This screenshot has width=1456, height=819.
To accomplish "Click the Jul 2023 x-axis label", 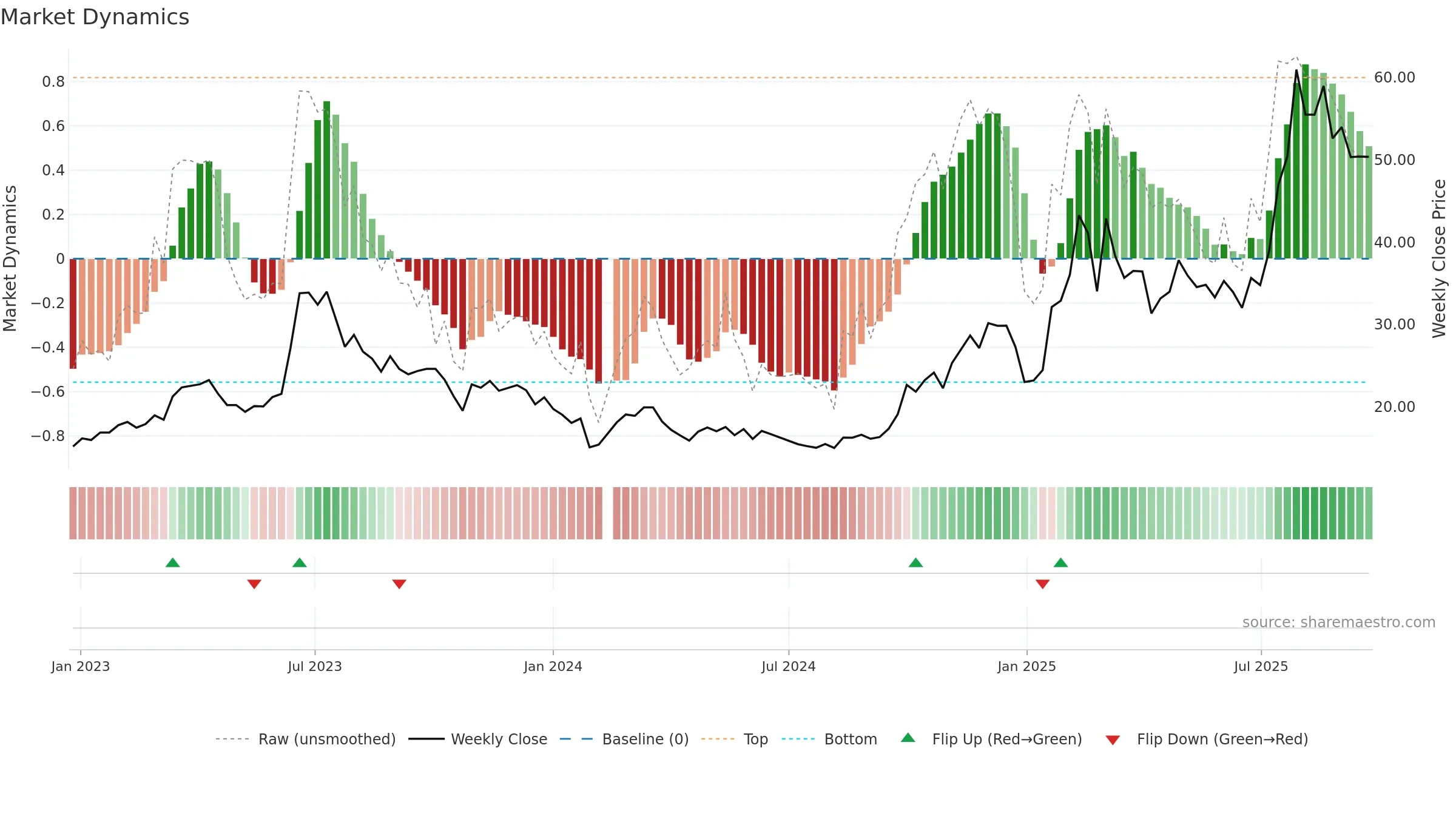I will tap(315, 666).
